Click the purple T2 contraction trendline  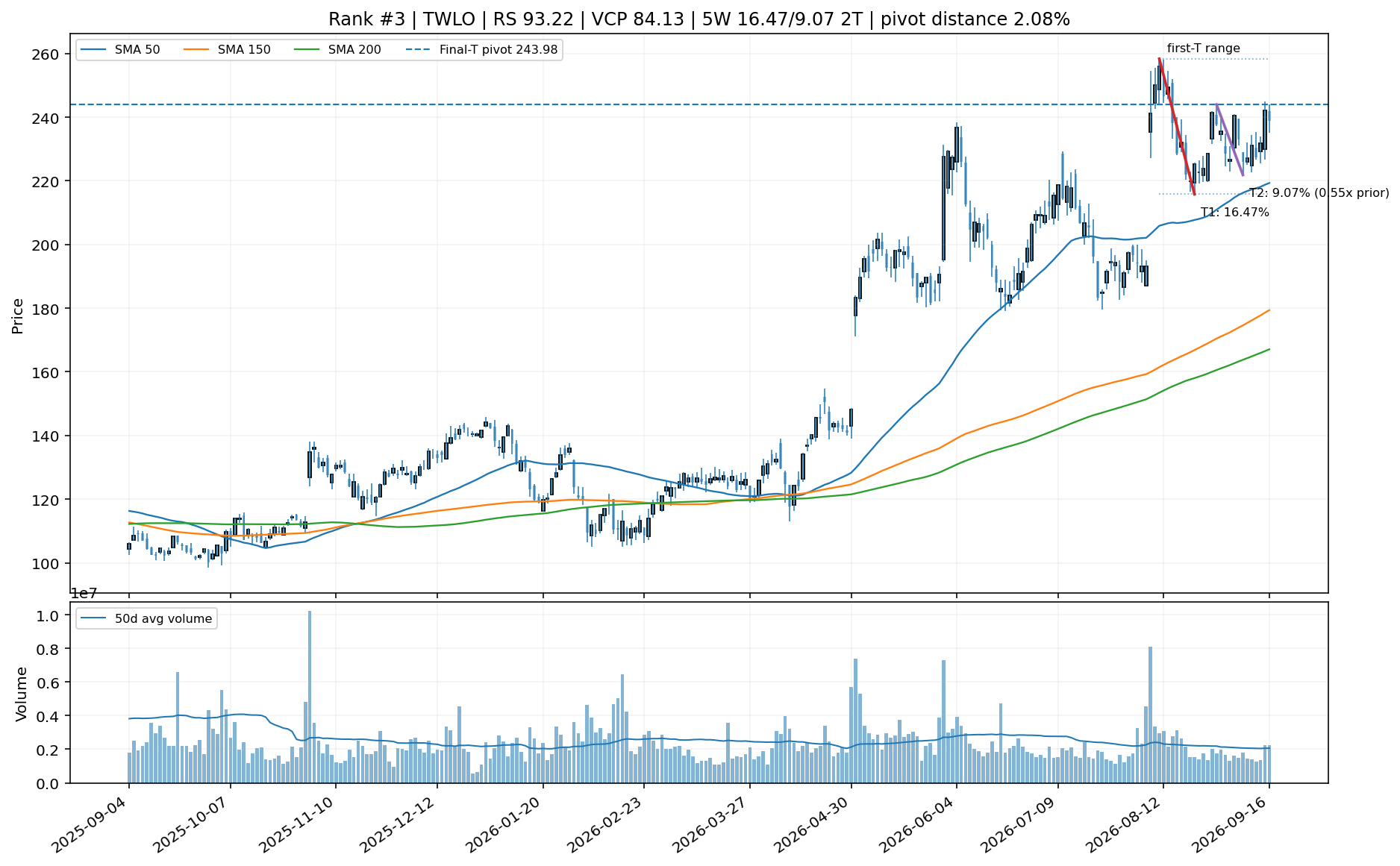click(x=1230, y=139)
